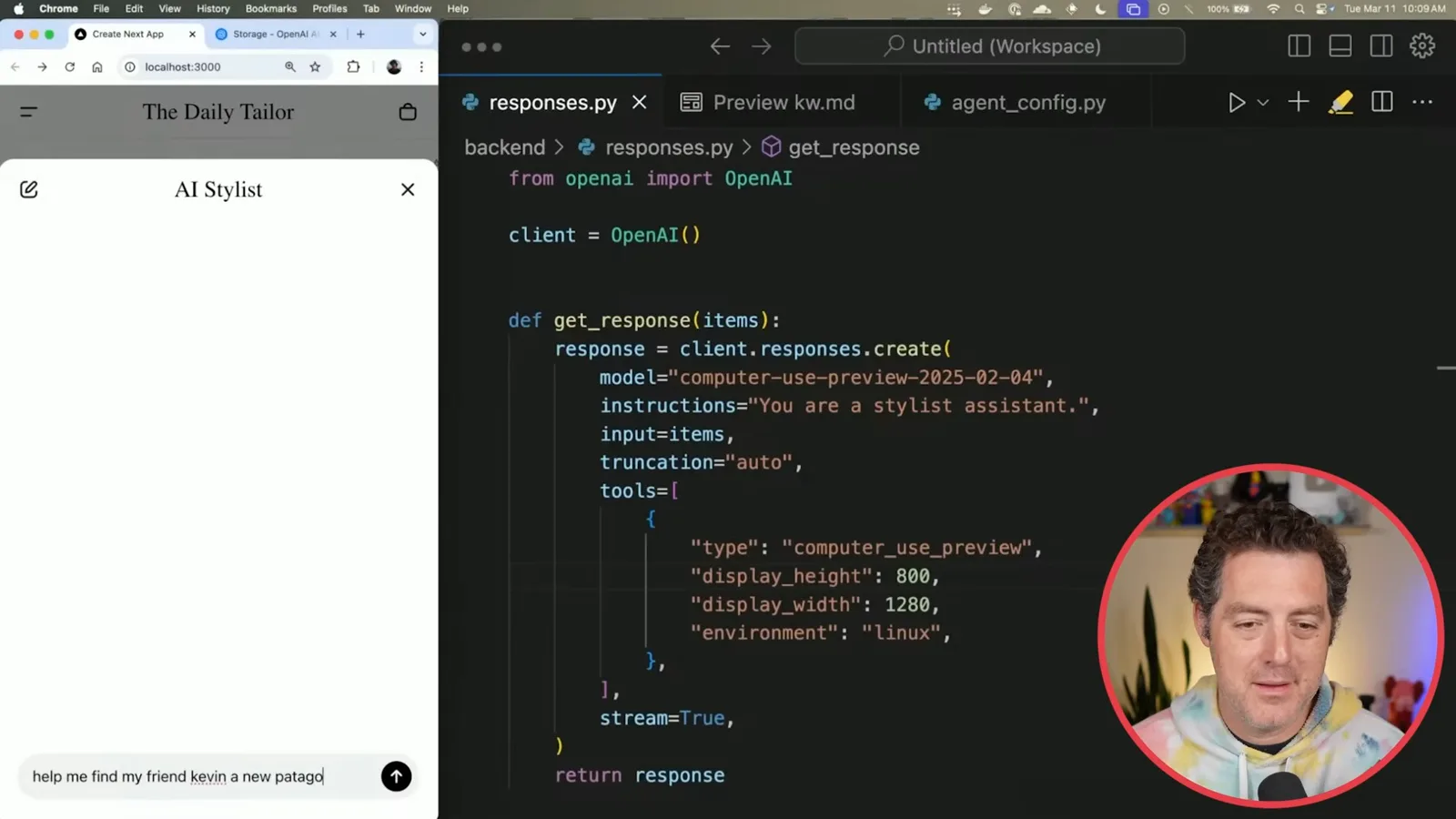Open a new Chrome tab
This screenshot has height=819, width=1456.
pos(360,34)
